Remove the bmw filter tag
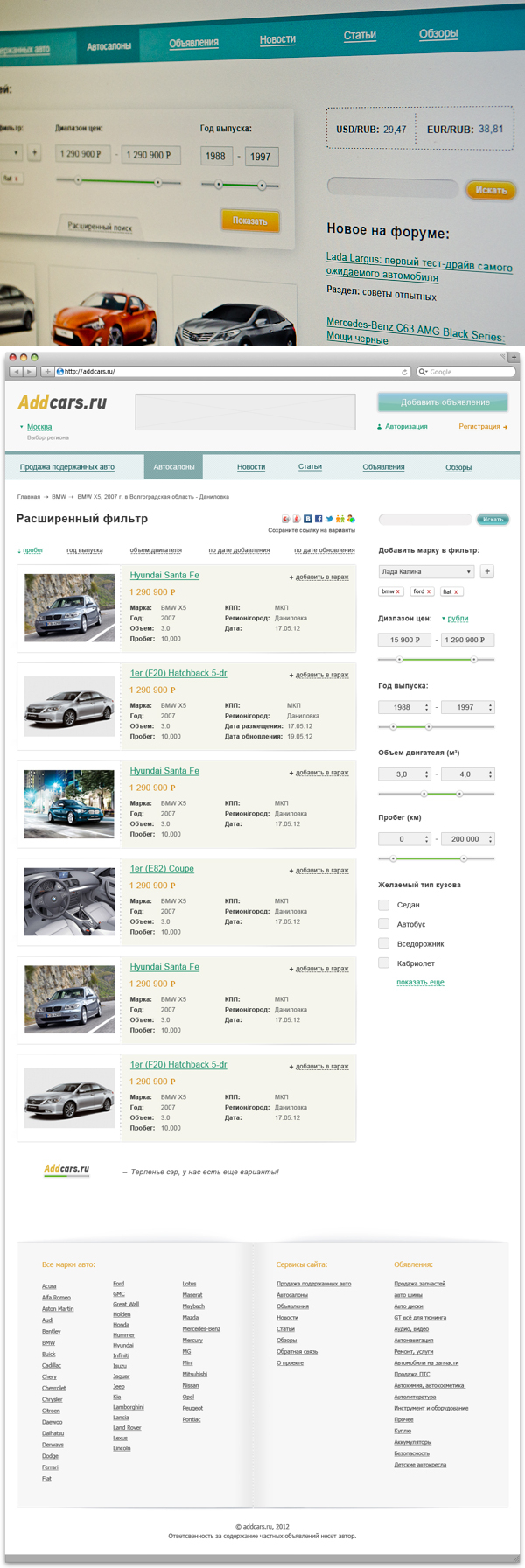 point(398,591)
